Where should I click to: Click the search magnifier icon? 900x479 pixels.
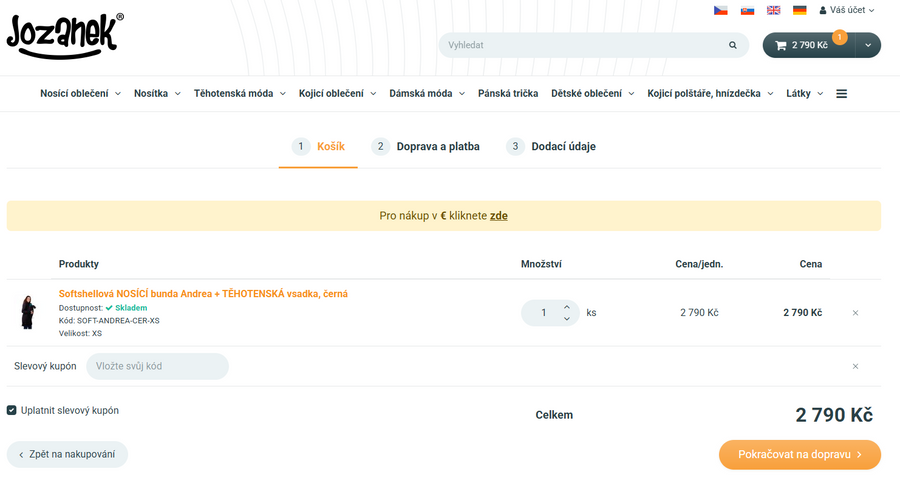coord(733,45)
